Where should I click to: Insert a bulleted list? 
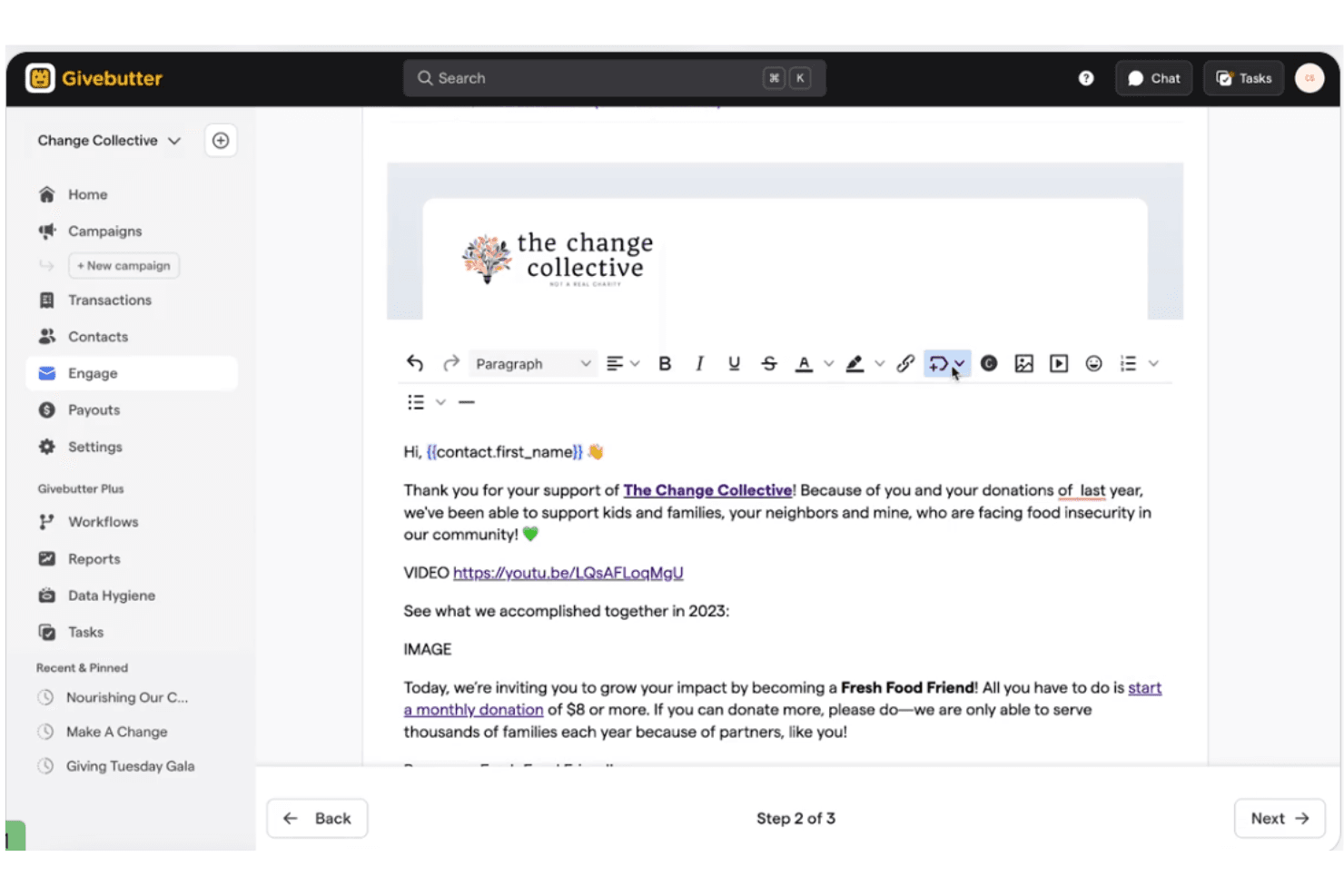(x=416, y=402)
